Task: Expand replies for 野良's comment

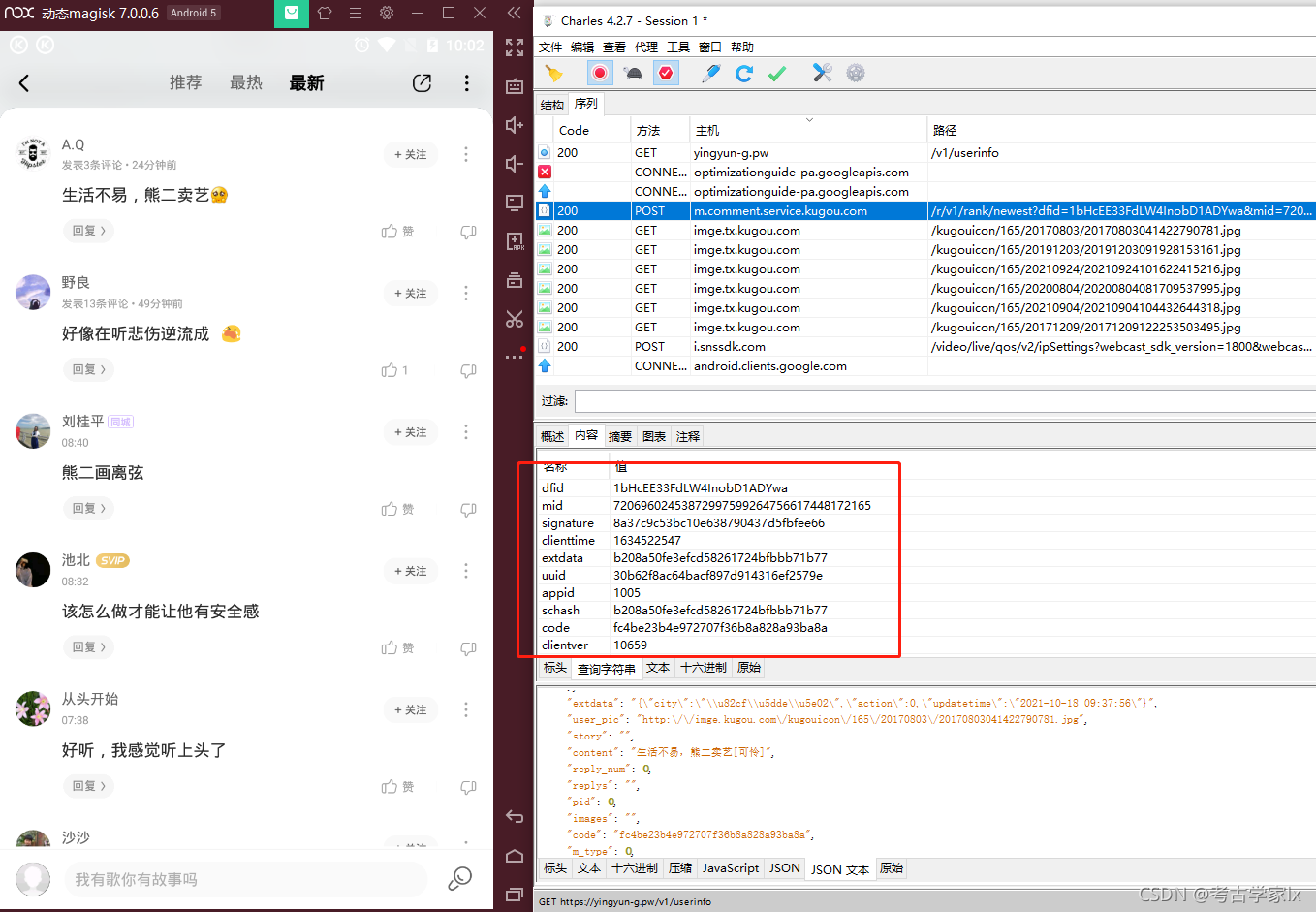Action: tap(89, 369)
